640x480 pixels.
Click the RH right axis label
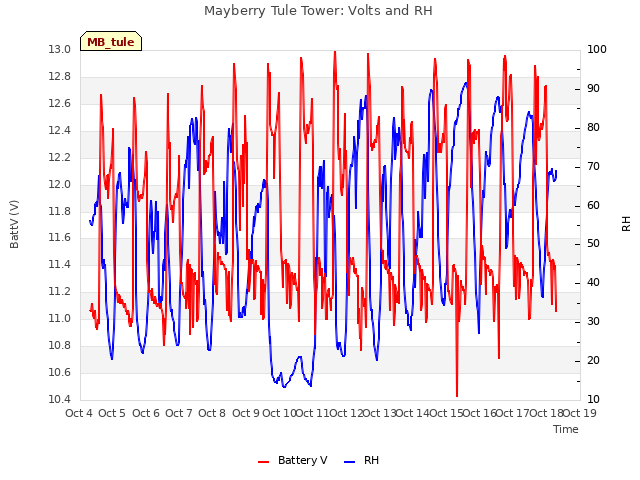point(626,224)
